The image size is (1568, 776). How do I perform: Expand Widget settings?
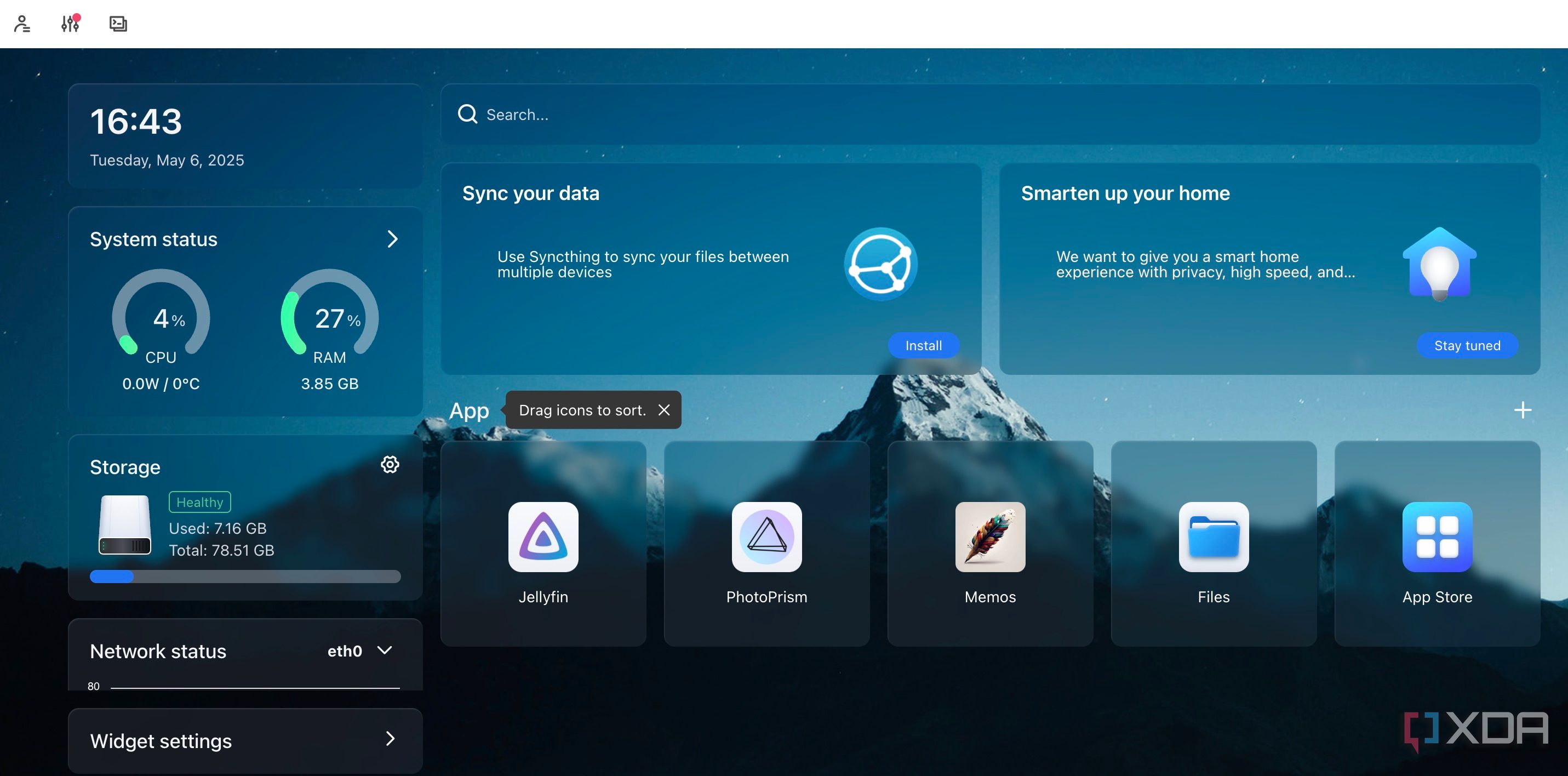(x=245, y=740)
